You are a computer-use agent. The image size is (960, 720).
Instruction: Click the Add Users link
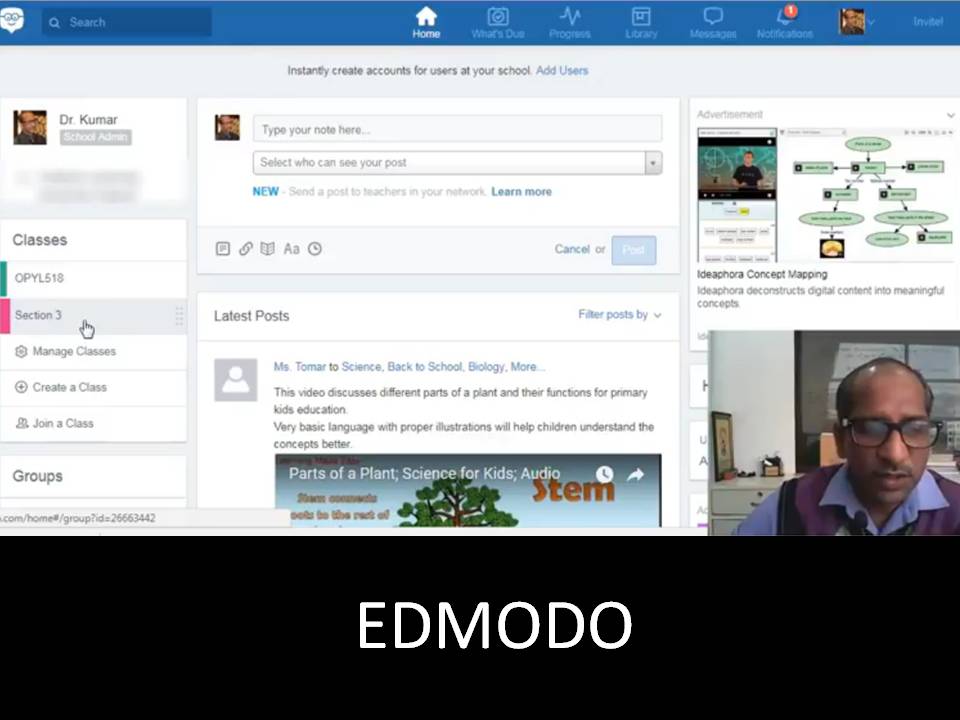tap(562, 70)
